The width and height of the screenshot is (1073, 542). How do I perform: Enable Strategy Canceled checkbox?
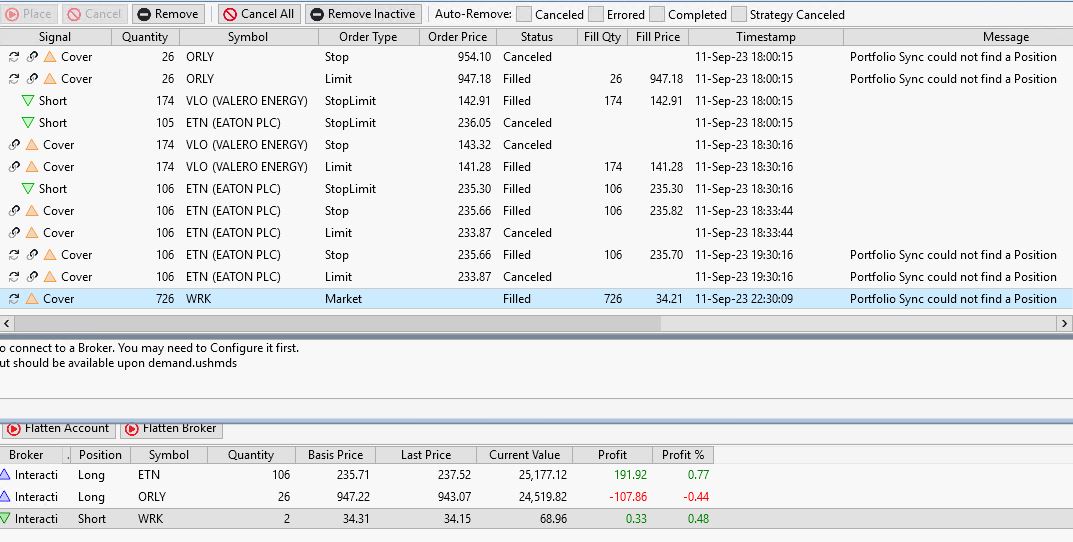739,14
